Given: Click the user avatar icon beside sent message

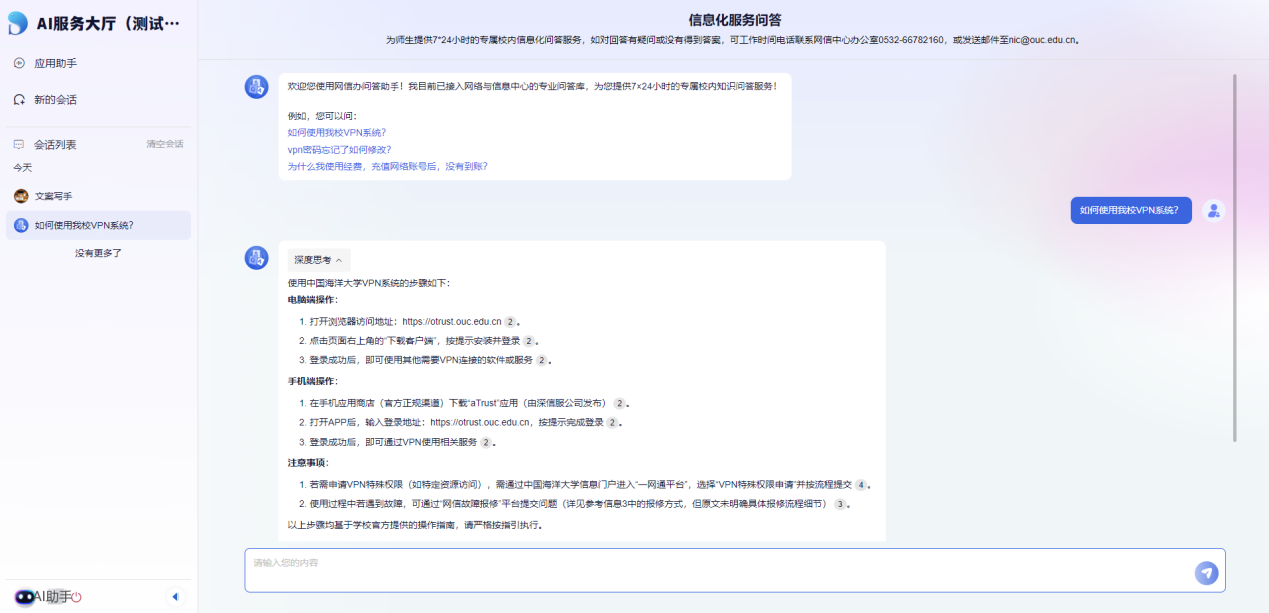Looking at the screenshot, I should (x=1213, y=210).
